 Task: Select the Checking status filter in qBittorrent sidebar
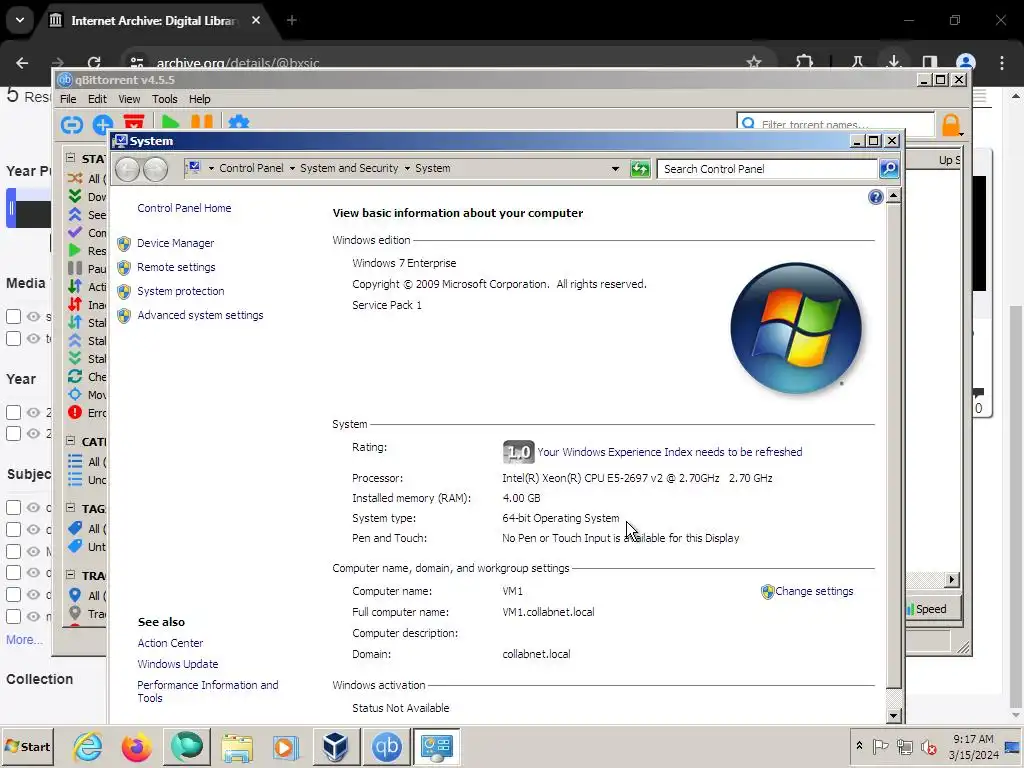click(x=87, y=377)
